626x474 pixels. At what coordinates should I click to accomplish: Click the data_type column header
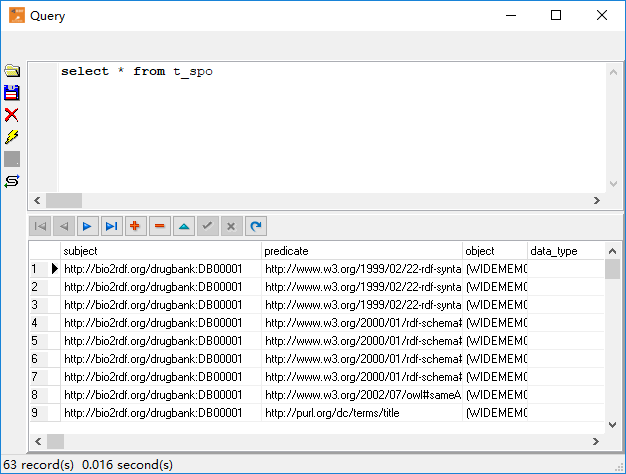pyautogui.click(x=565, y=251)
